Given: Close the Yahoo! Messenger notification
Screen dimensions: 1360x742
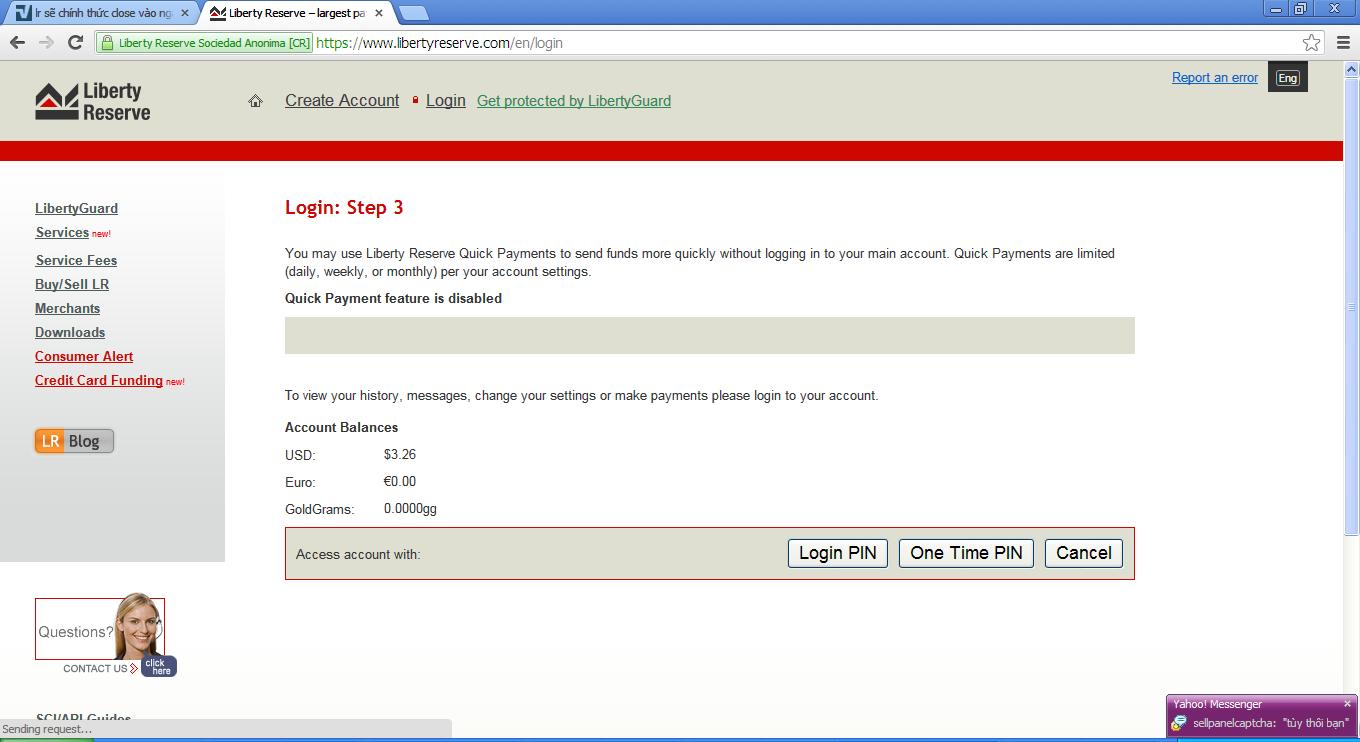Looking at the screenshot, I should tap(1347, 704).
